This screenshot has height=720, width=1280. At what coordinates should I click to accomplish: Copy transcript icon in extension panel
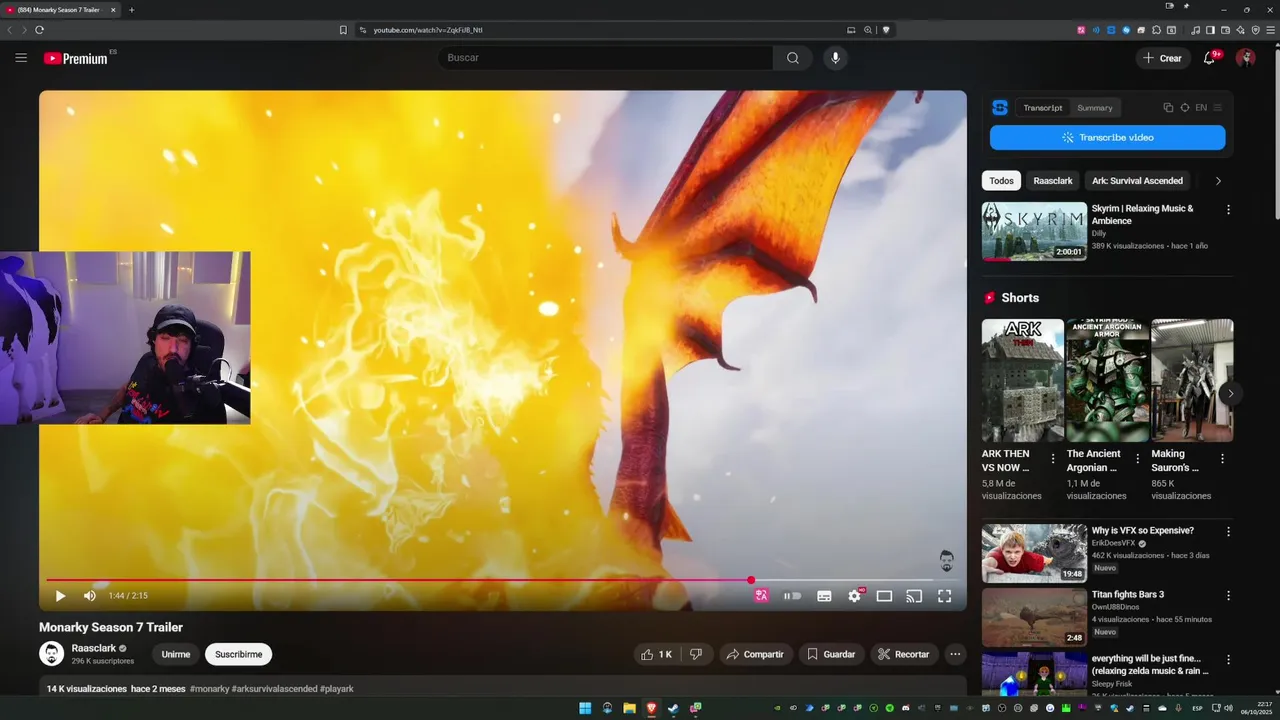(1168, 108)
